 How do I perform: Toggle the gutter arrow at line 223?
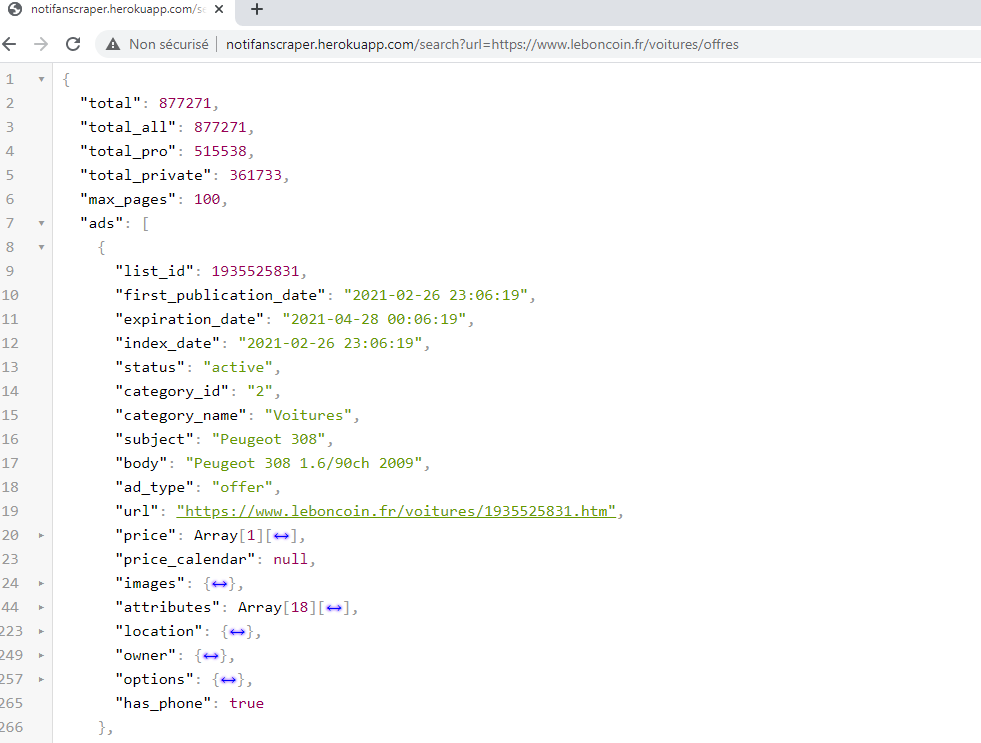tap(41, 631)
